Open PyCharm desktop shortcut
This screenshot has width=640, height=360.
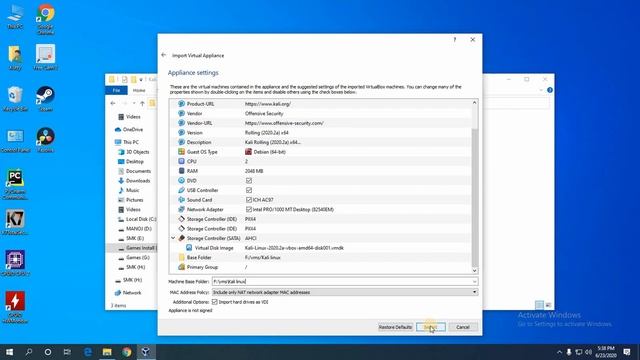(x=15, y=184)
